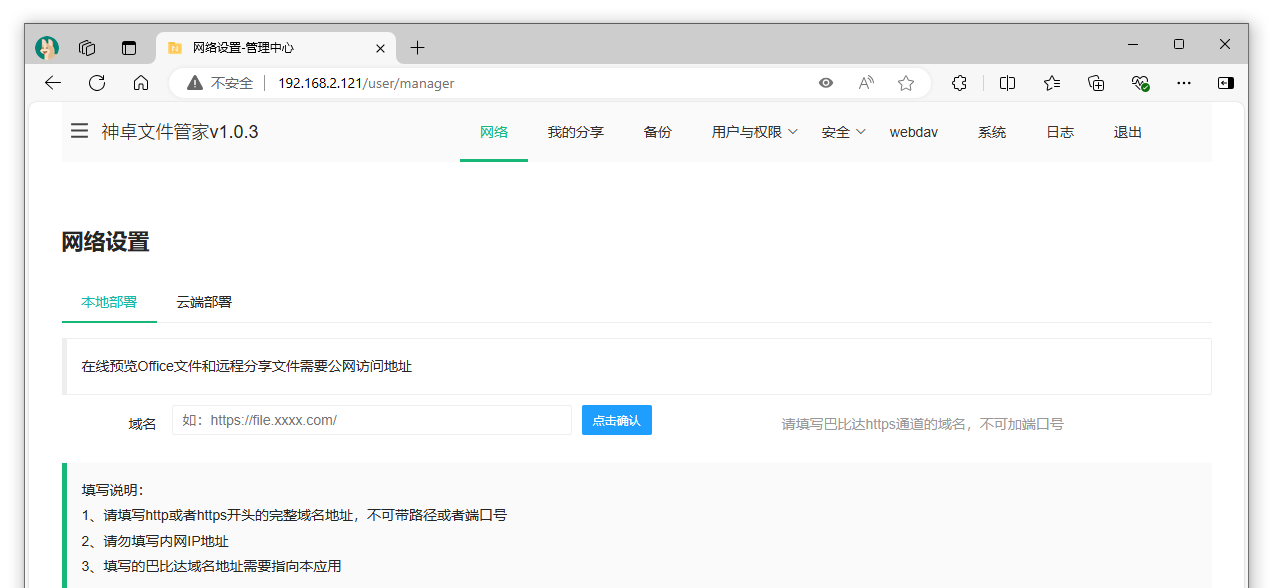Open browser extensions puzzle icon
Image resolution: width=1274 pixels, height=588 pixels.
tap(959, 83)
